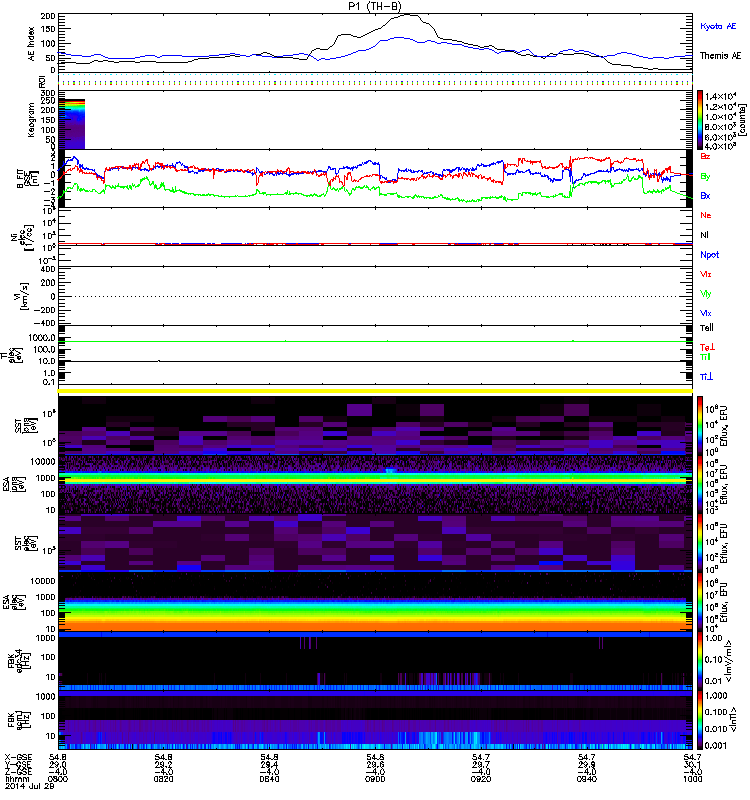Select the "Themis AE" legend label

pyautogui.click(x=720, y=56)
